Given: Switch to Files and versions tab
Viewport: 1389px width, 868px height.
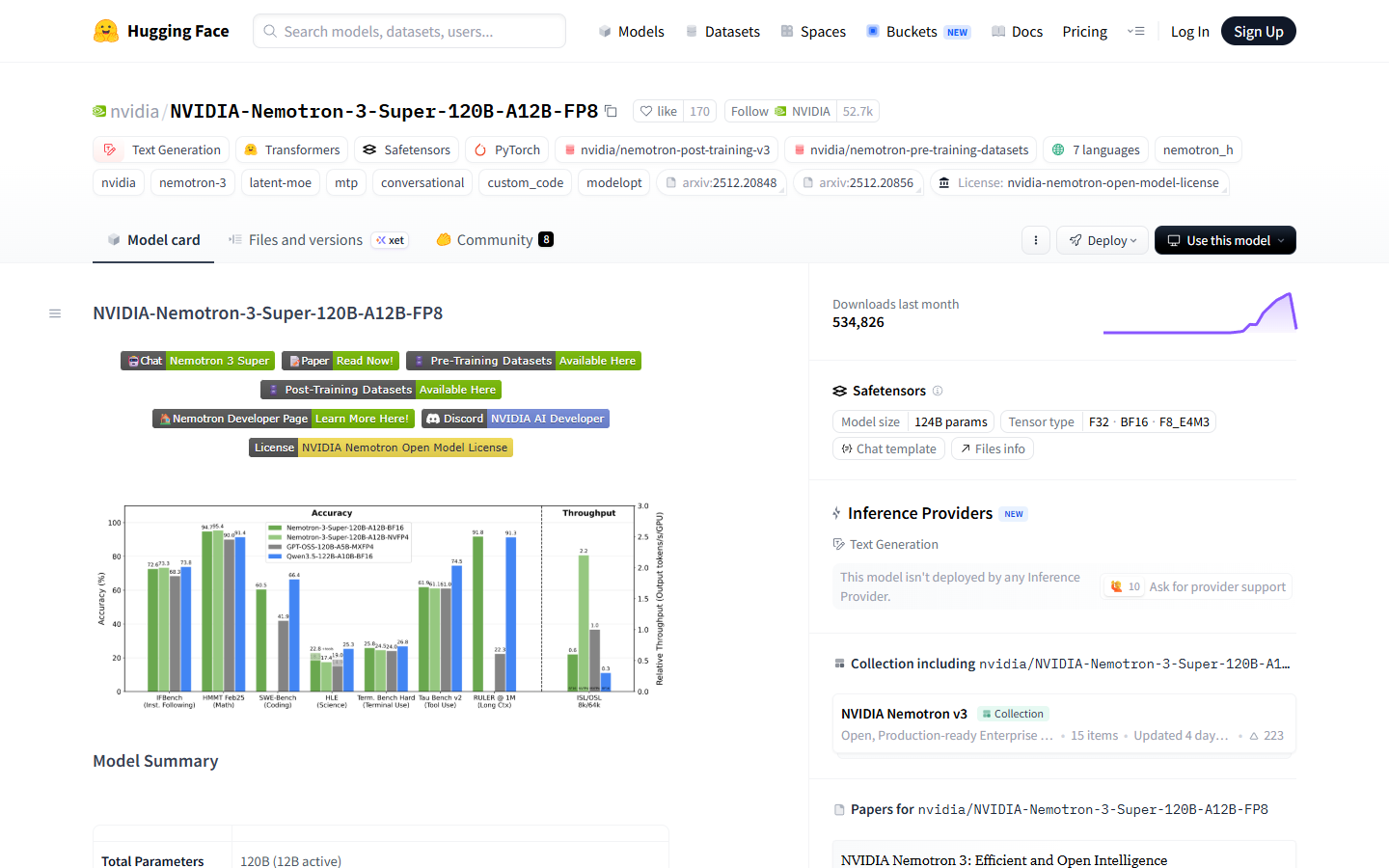Looking at the screenshot, I should 305,240.
